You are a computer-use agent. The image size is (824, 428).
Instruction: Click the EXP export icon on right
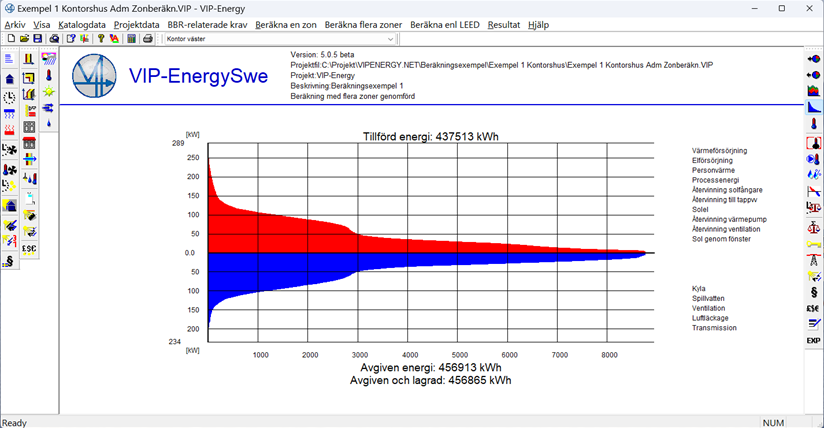tap(813, 341)
